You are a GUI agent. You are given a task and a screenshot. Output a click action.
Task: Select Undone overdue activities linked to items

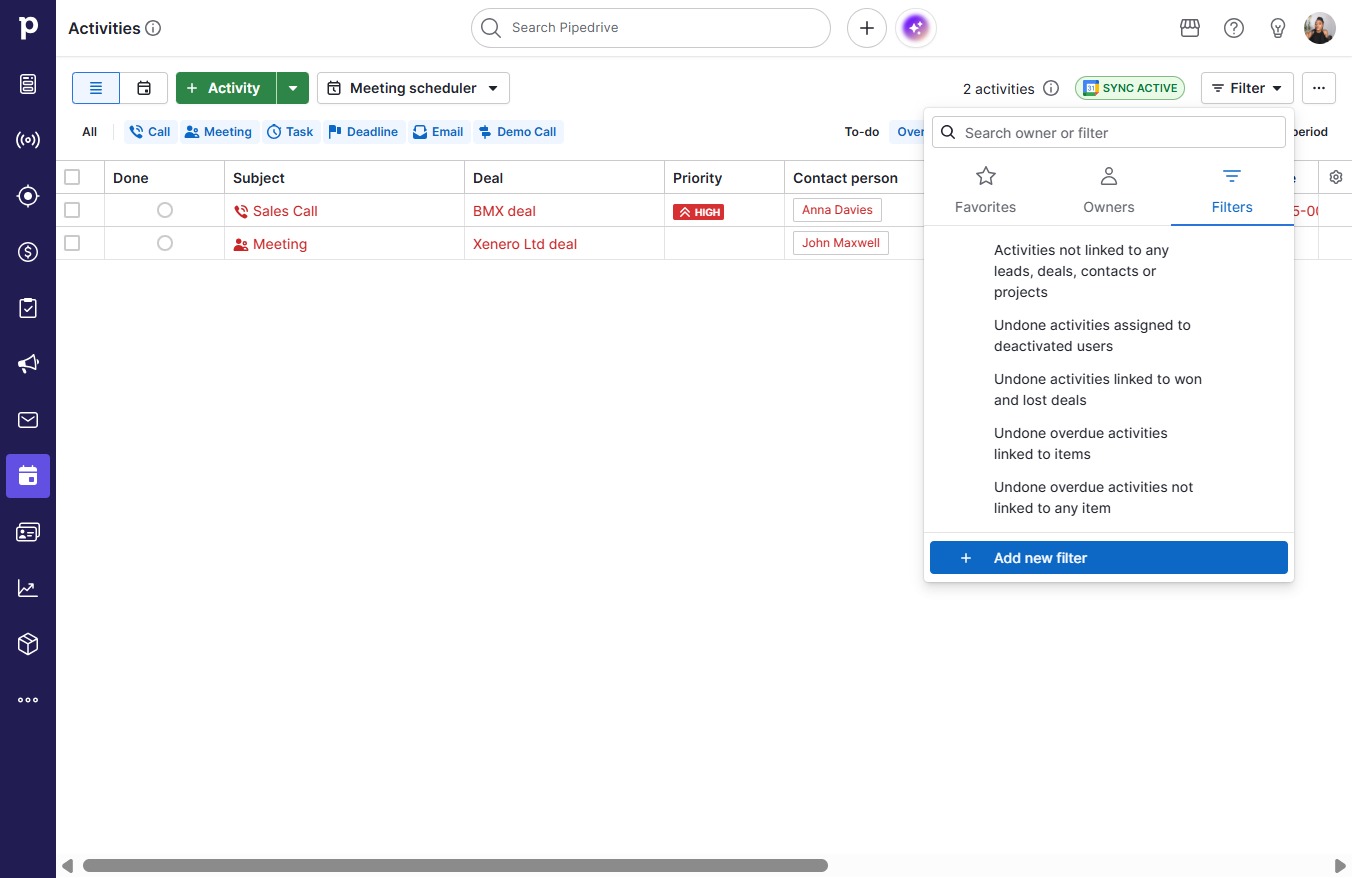coord(1109,444)
